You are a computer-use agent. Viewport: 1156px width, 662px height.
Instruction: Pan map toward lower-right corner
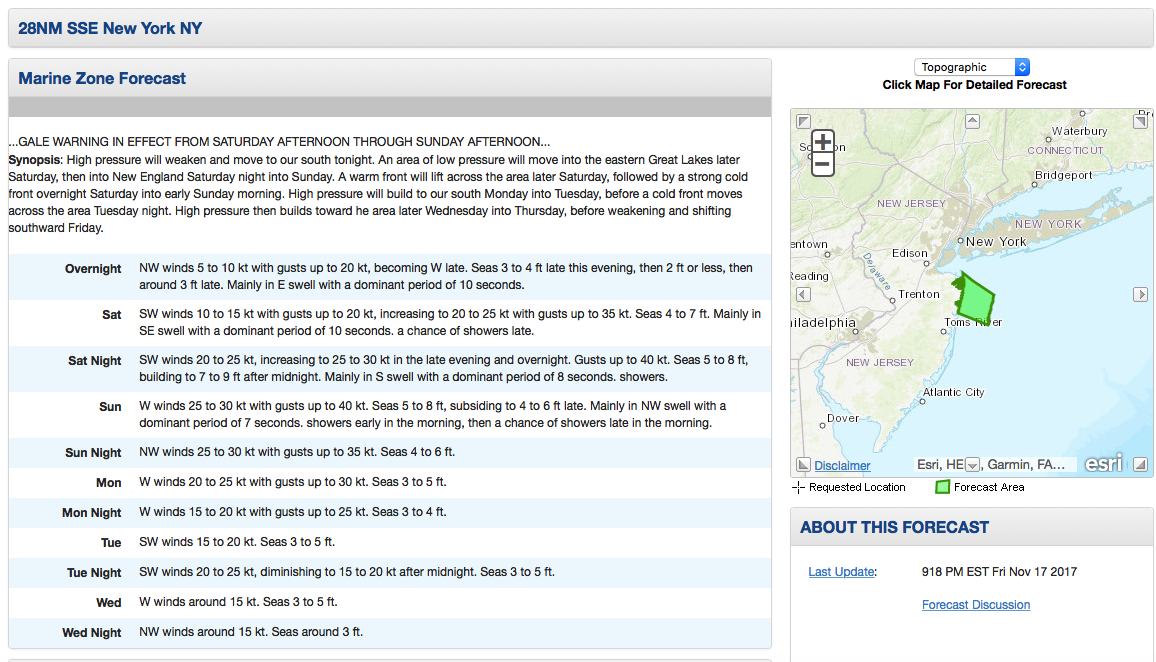1140,465
